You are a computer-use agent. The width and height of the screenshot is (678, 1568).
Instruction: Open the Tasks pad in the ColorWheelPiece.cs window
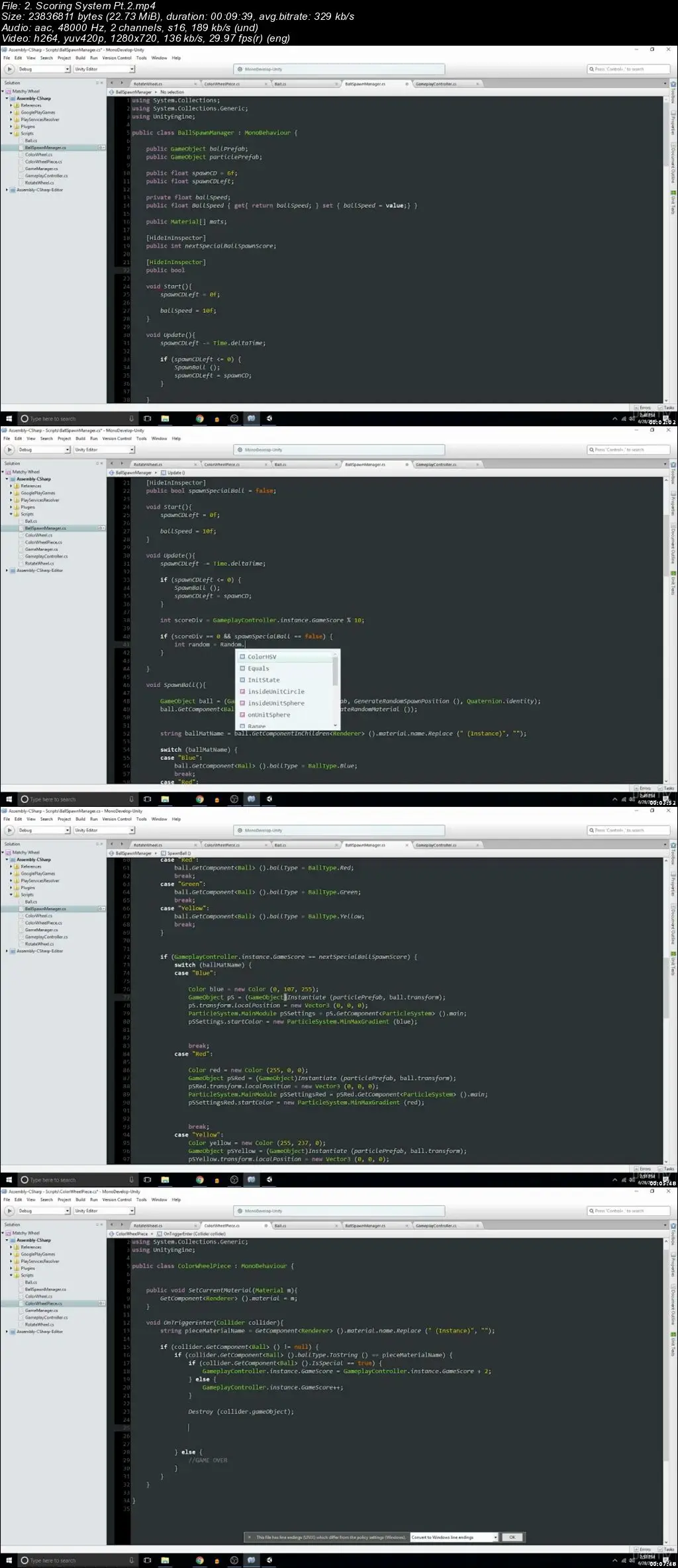pos(667,1549)
